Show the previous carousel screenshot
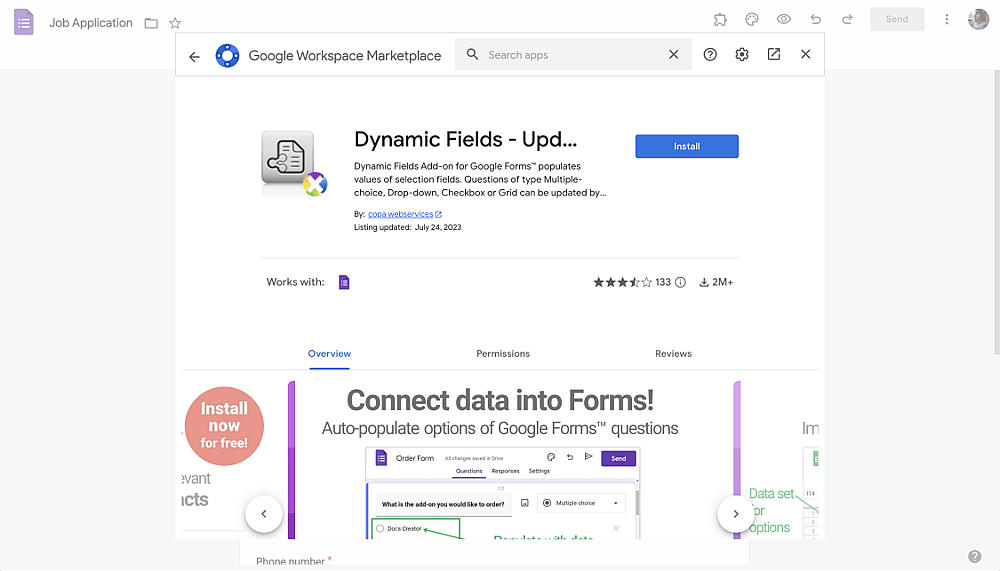This screenshot has width=1000, height=571. (263, 514)
